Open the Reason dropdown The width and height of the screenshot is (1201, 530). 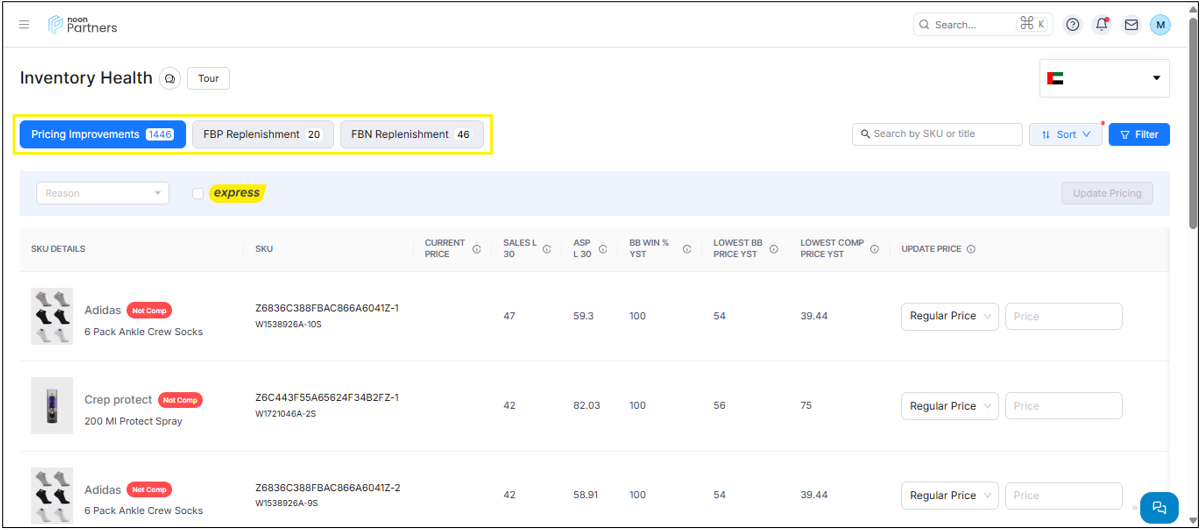tap(102, 193)
